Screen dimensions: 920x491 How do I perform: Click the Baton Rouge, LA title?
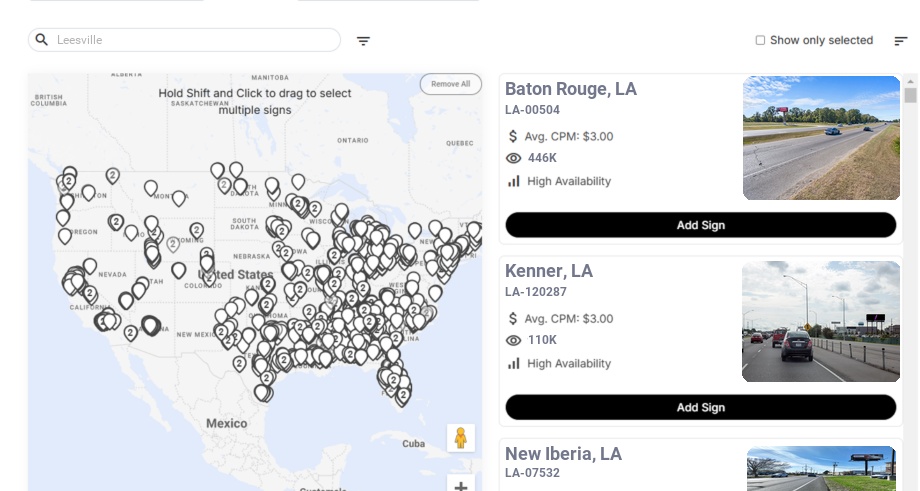pyautogui.click(x=571, y=89)
